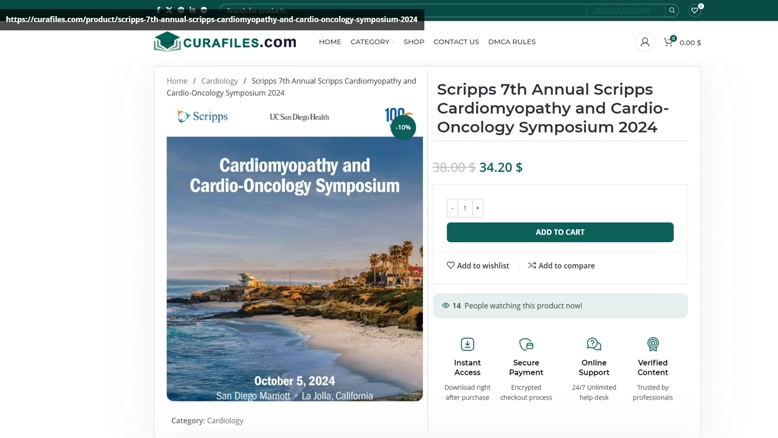This screenshot has width=778, height=438.
Task: Open the DMCA Rules page
Action: coord(512,42)
